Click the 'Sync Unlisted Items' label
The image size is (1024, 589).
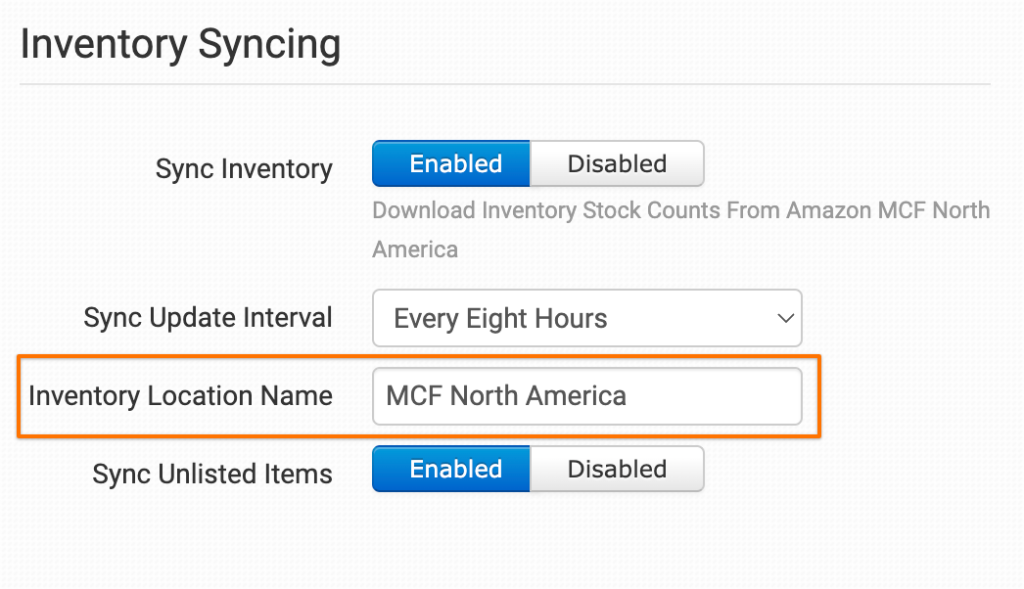pyautogui.click(x=212, y=473)
